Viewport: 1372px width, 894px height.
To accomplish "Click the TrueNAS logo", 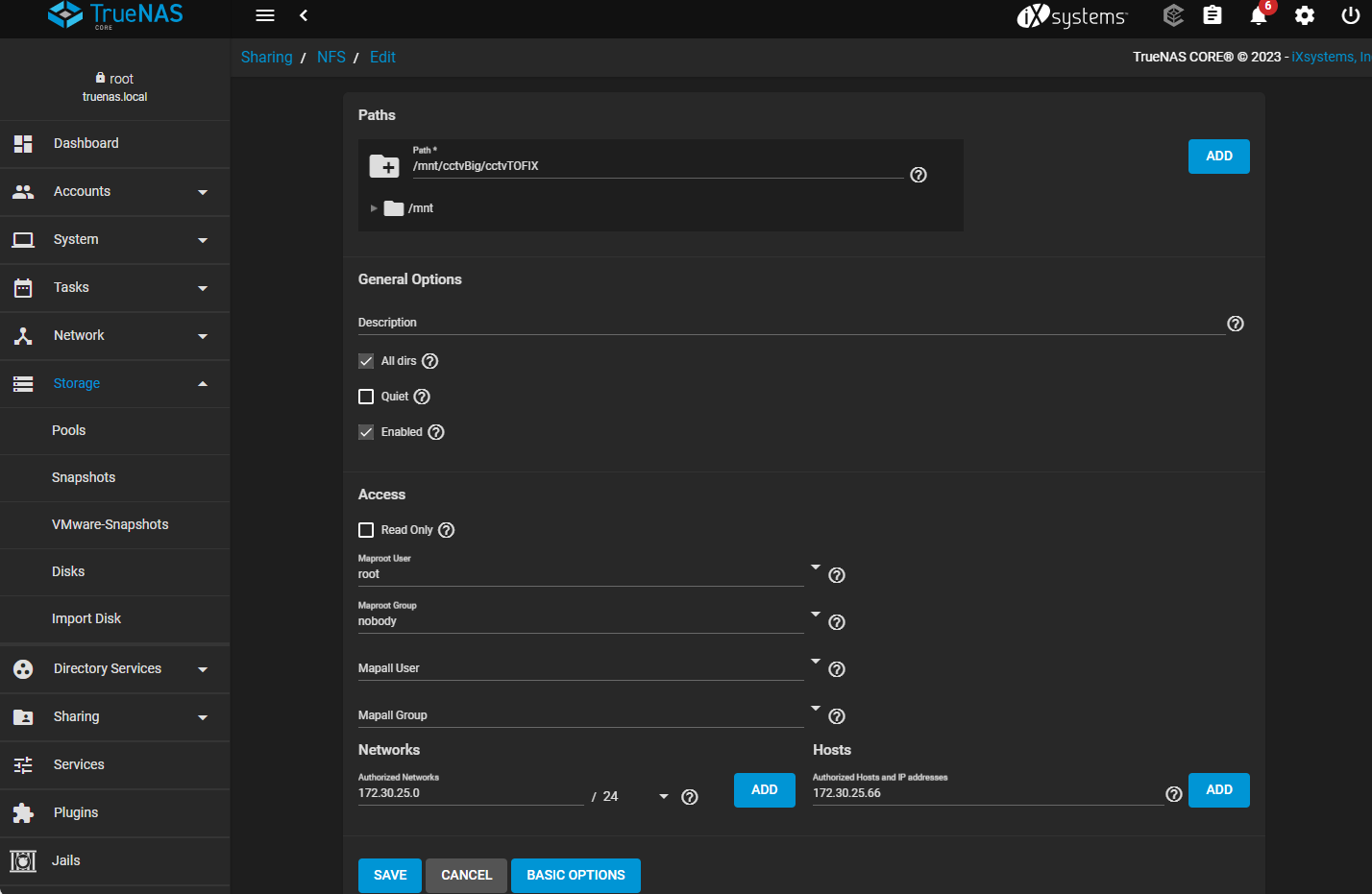I will point(115,15).
